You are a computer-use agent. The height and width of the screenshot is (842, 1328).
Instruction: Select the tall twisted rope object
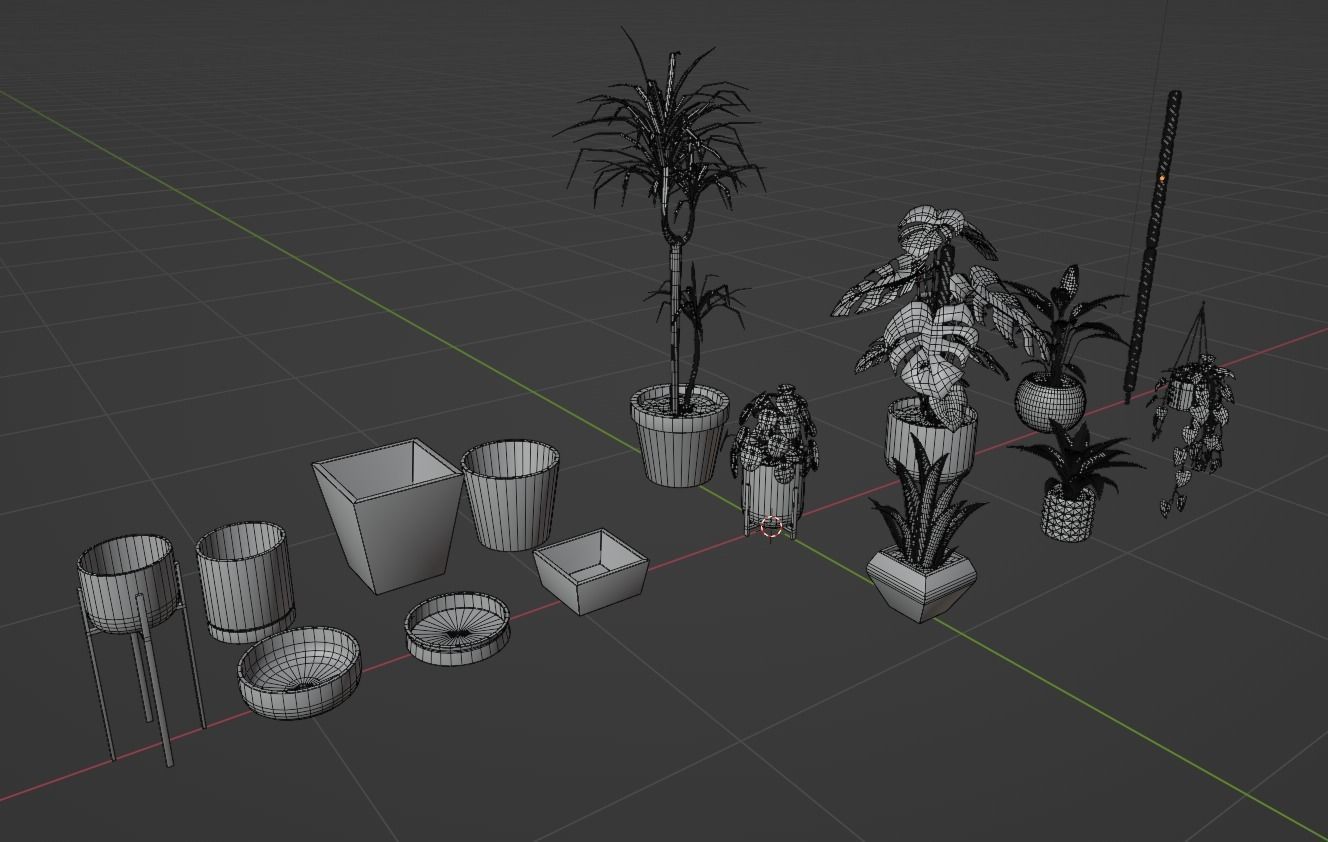pyautogui.click(x=1152, y=245)
